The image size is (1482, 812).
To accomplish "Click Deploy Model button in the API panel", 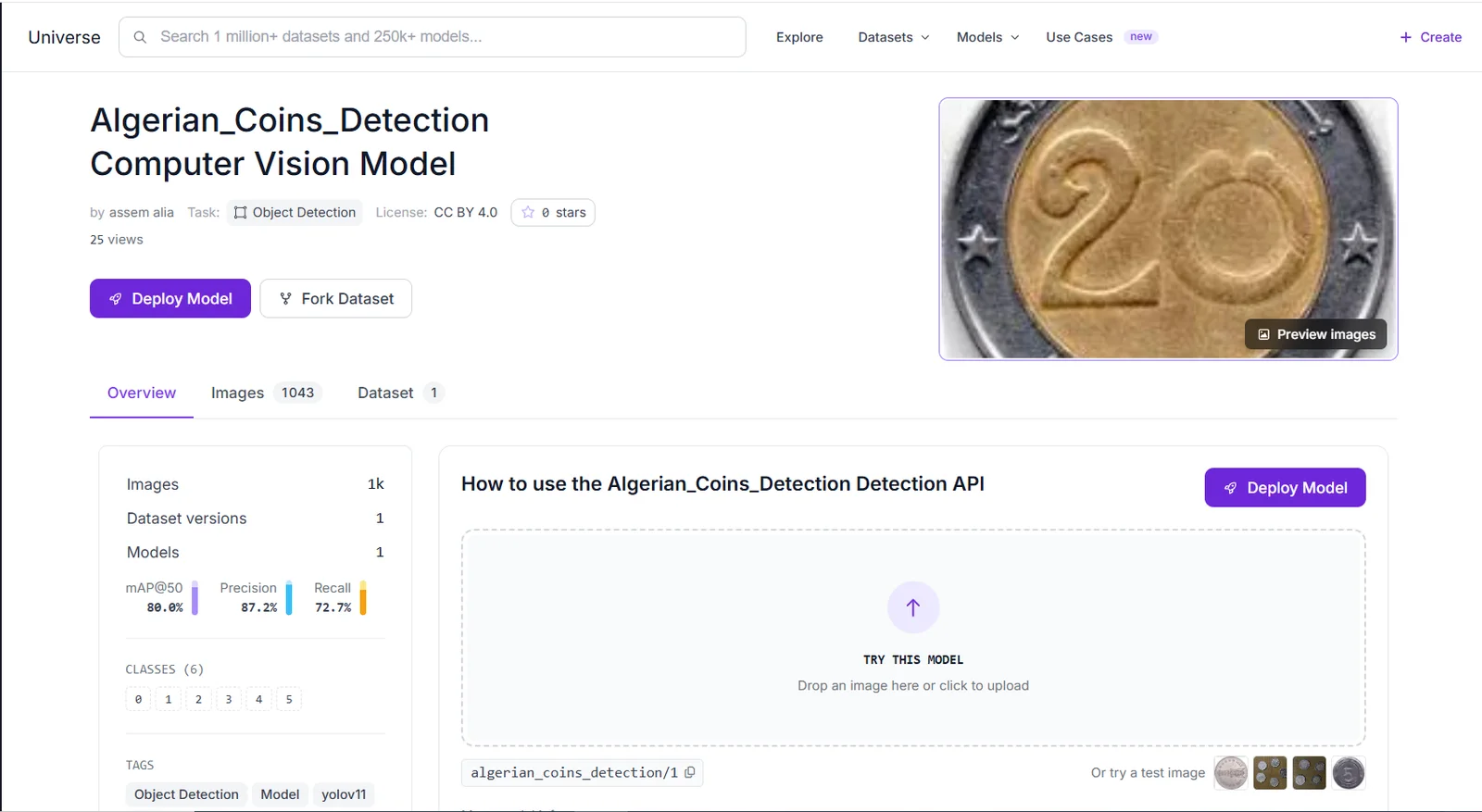I will (x=1285, y=487).
